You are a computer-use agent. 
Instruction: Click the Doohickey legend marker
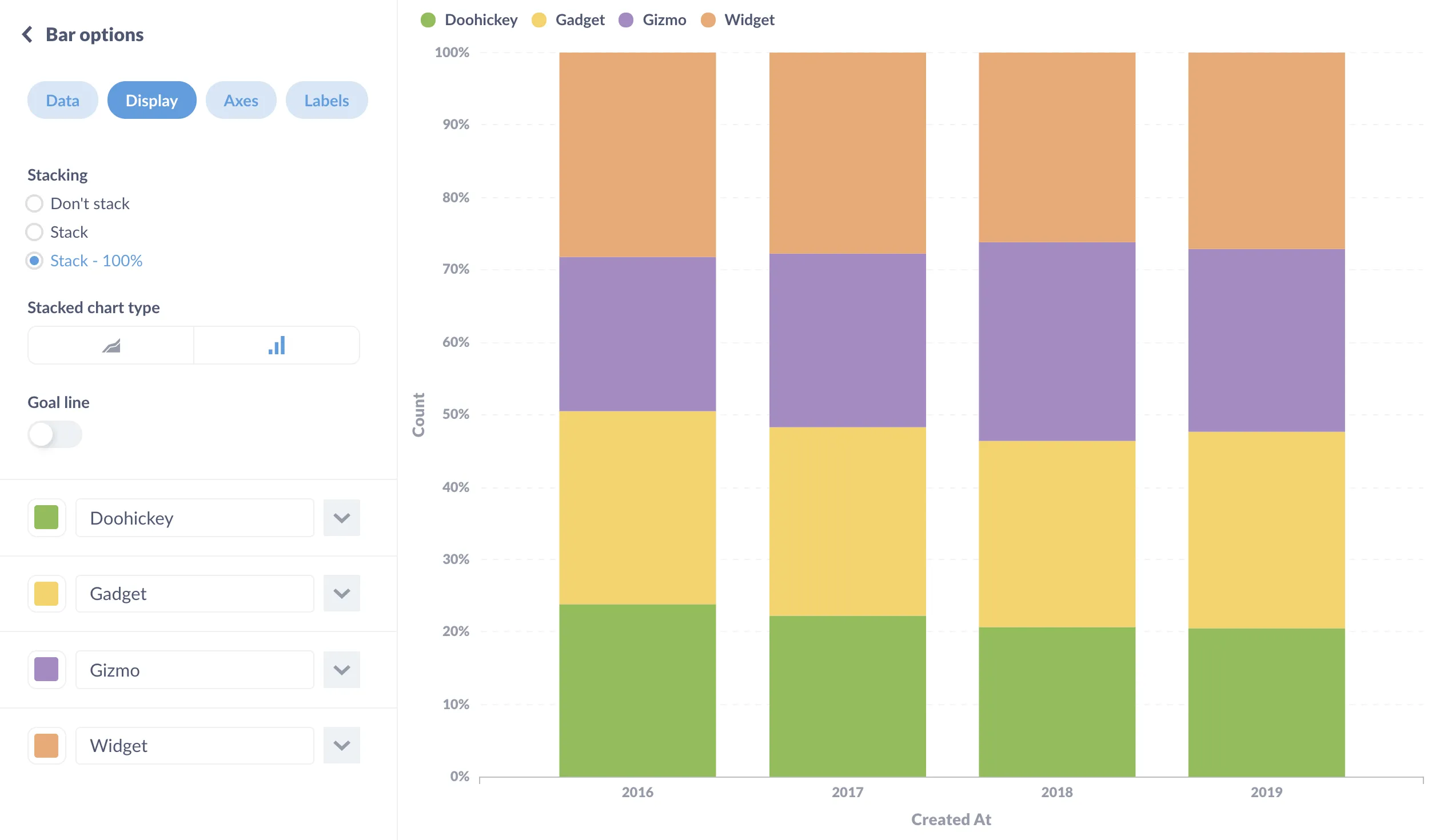point(429,19)
